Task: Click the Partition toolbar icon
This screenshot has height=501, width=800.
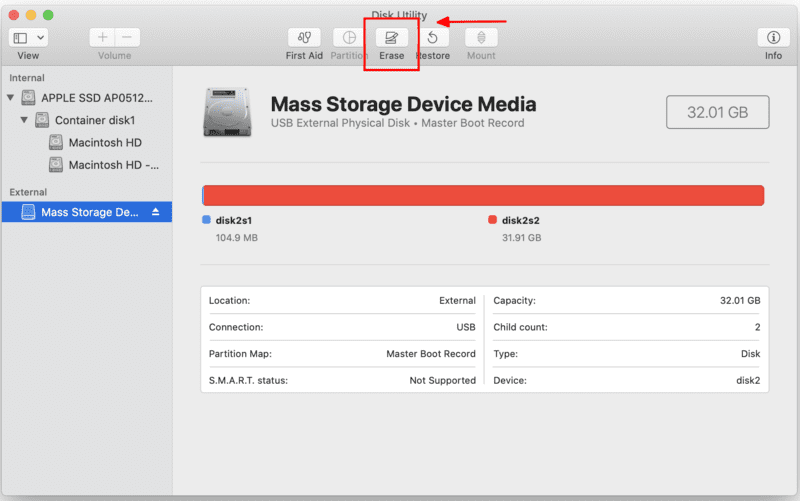Action: click(x=349, y=37)
